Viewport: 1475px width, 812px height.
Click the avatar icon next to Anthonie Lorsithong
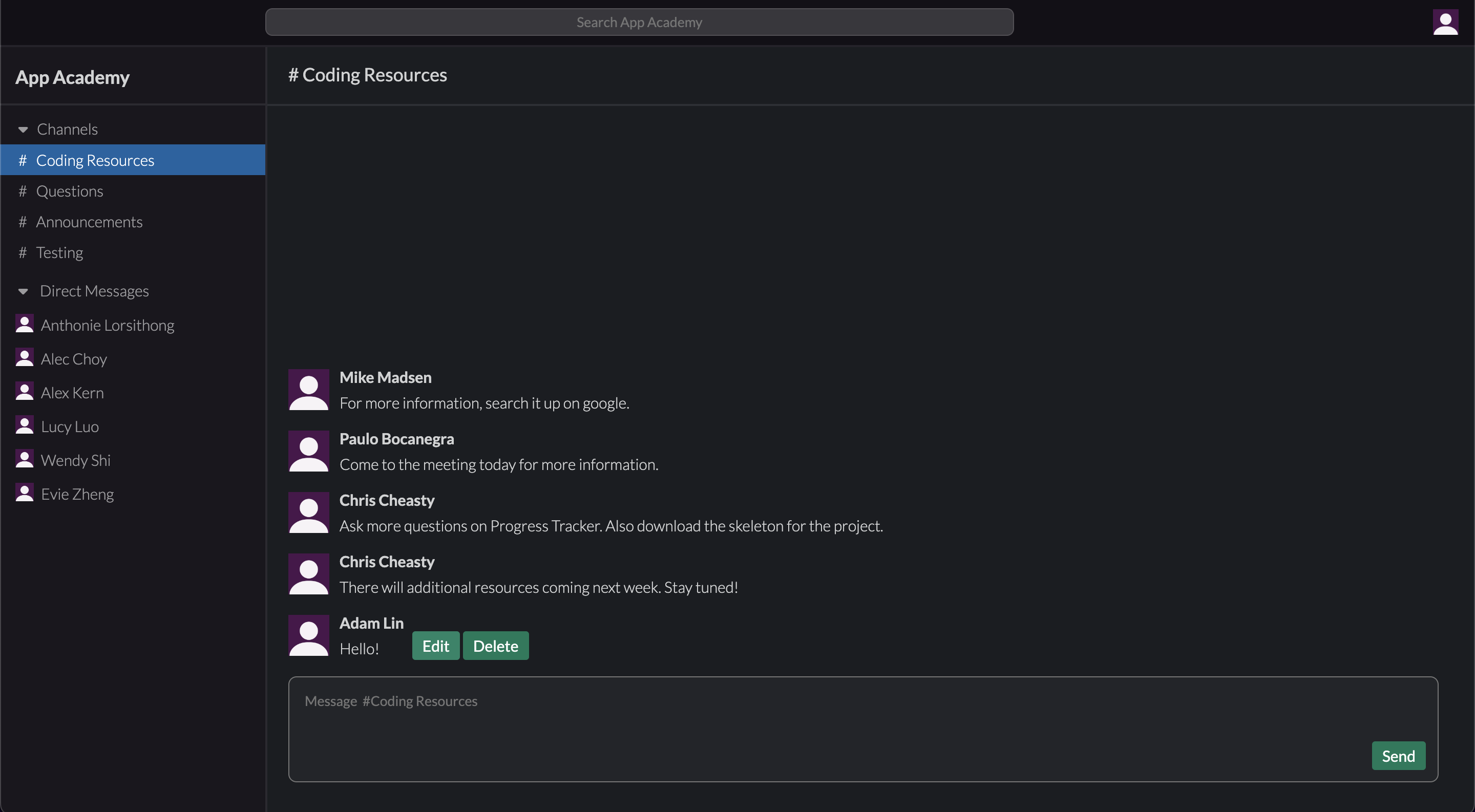[x=24, y=324]
